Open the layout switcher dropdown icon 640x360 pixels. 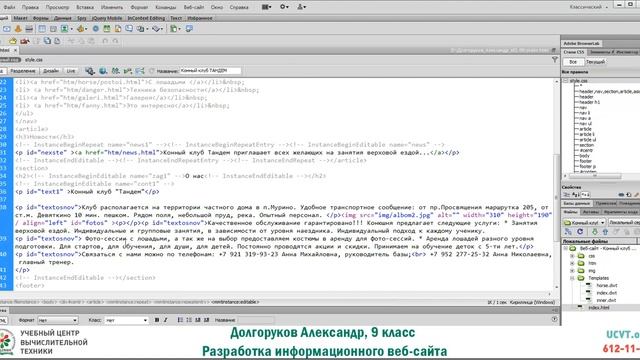[x=267, y=7]
